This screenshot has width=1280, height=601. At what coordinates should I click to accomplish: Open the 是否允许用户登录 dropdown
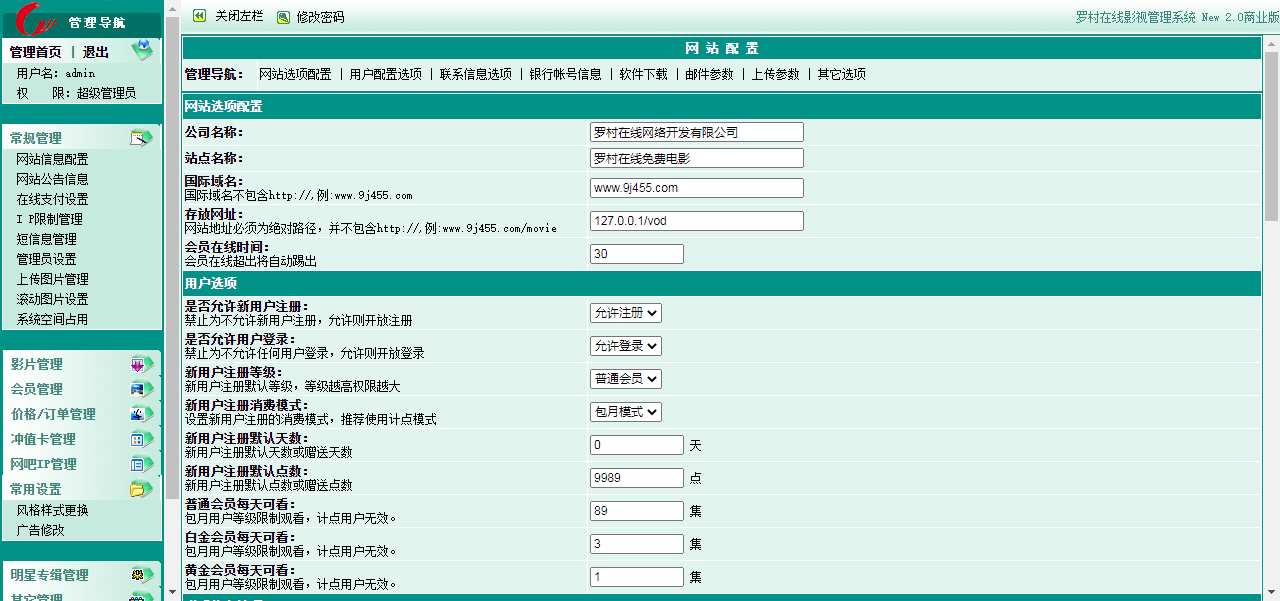point(626,346)
